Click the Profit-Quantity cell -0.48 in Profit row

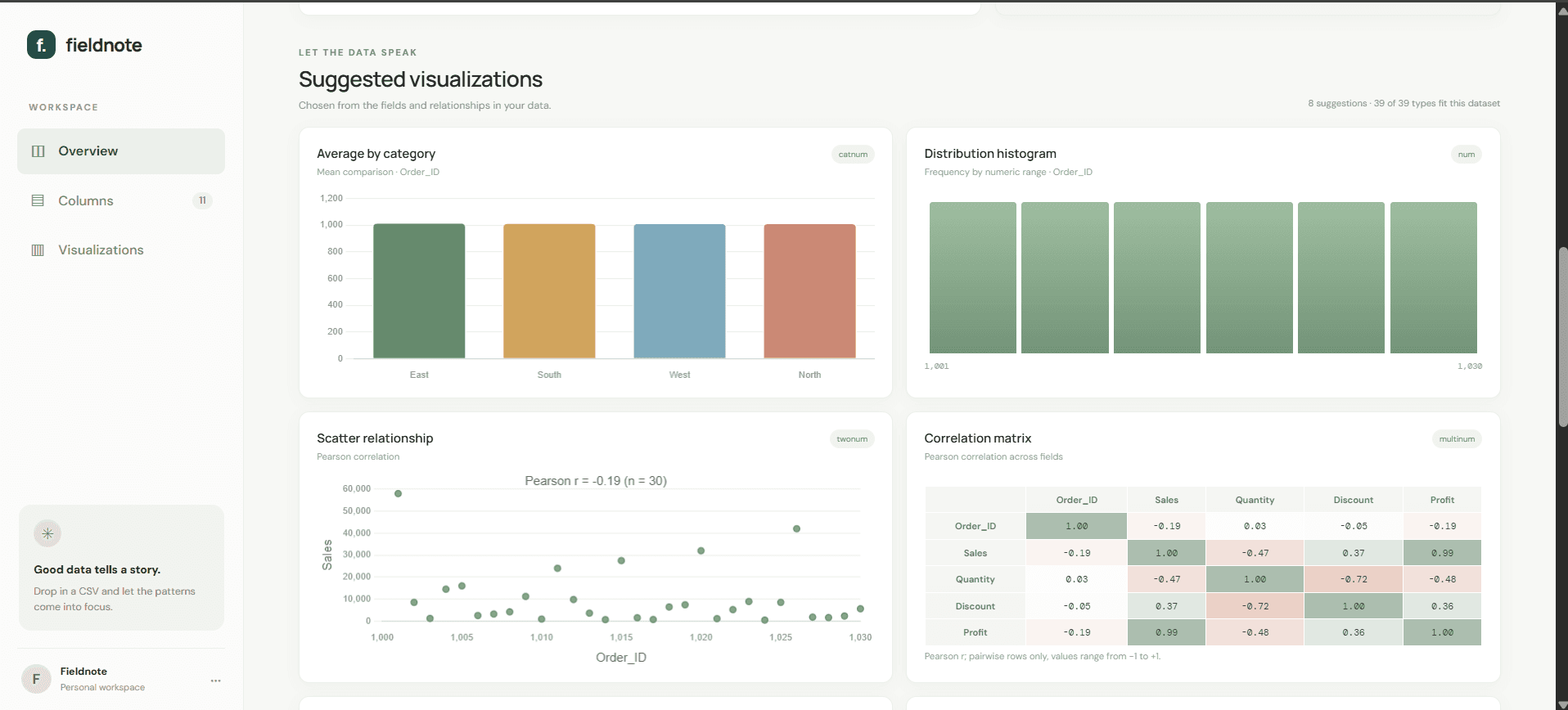point(1255,632)
